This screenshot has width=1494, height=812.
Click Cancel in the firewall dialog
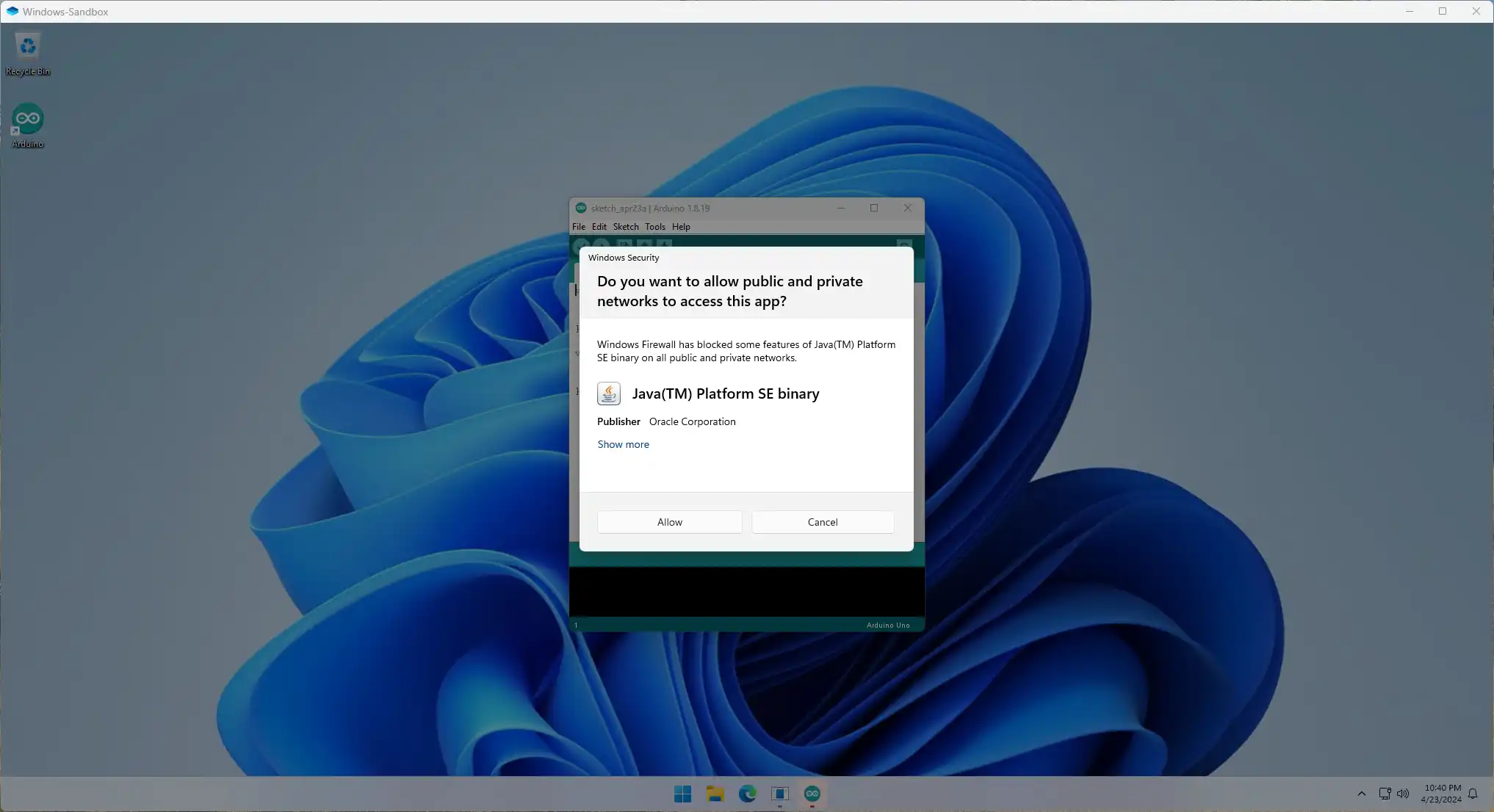click(822, 522)
